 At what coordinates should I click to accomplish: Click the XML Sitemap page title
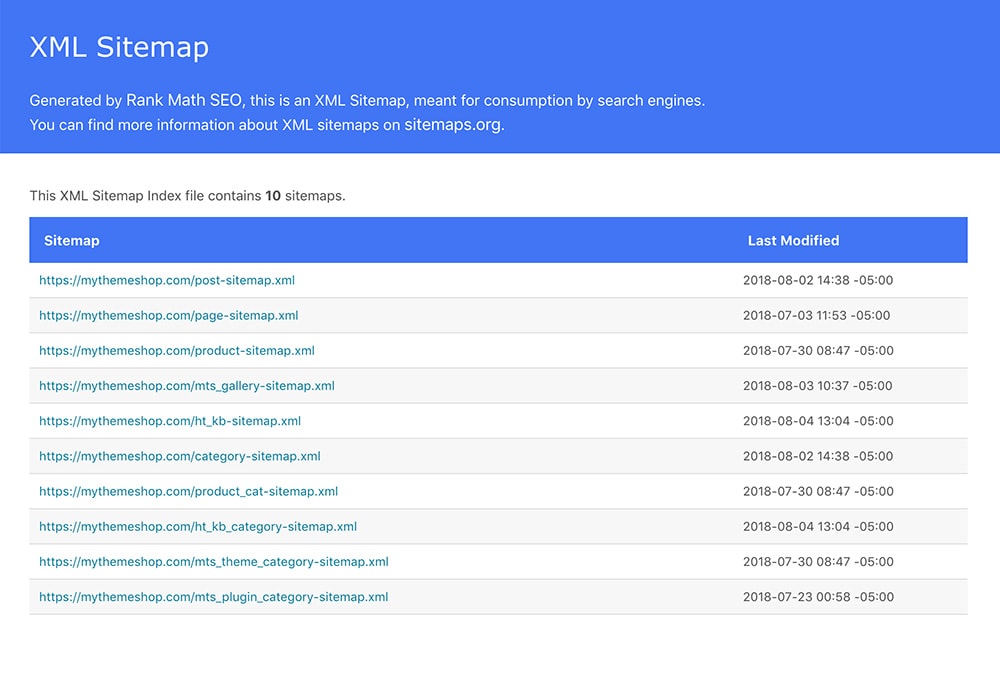(x=120, y=47)
